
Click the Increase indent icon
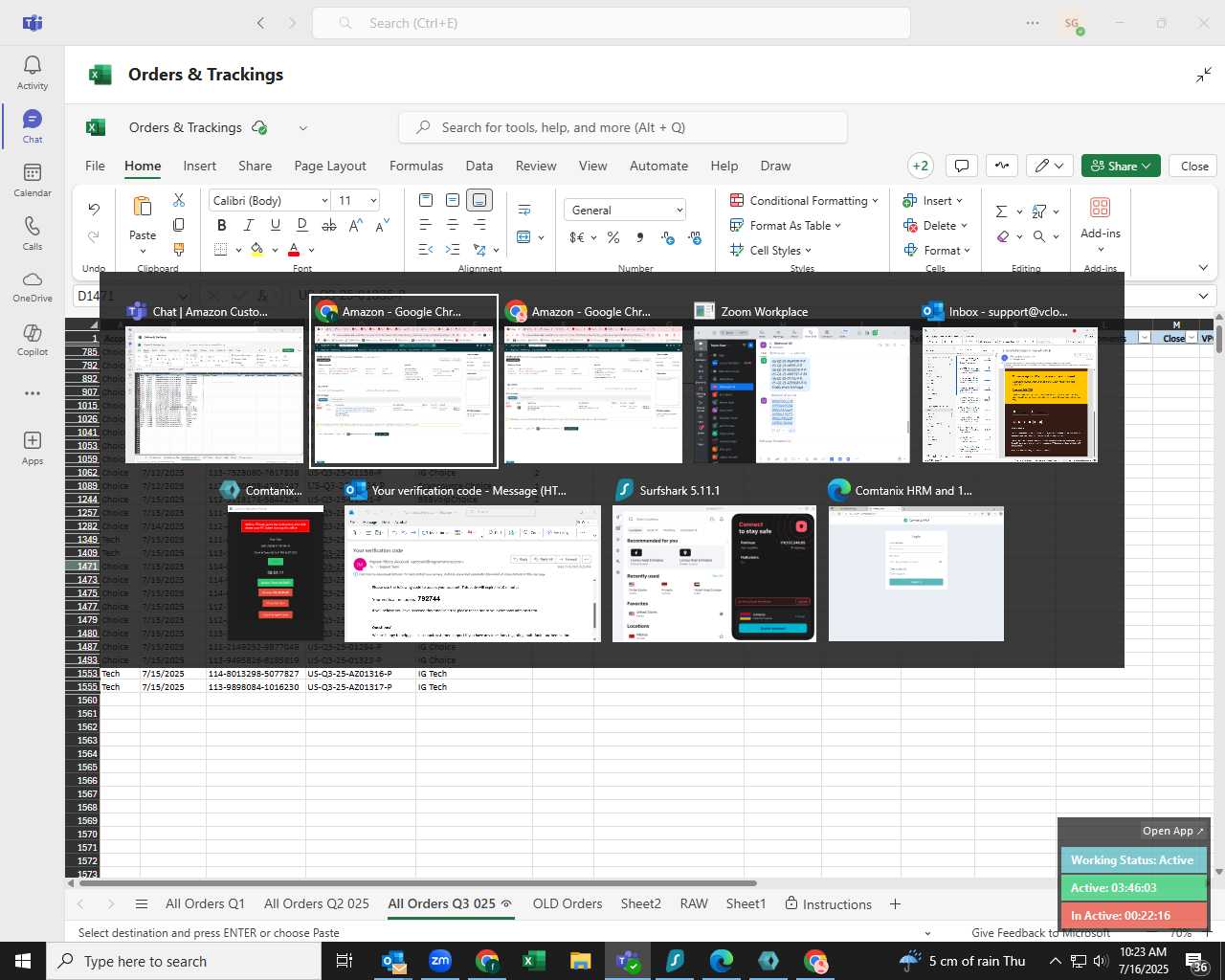point(453,250)
